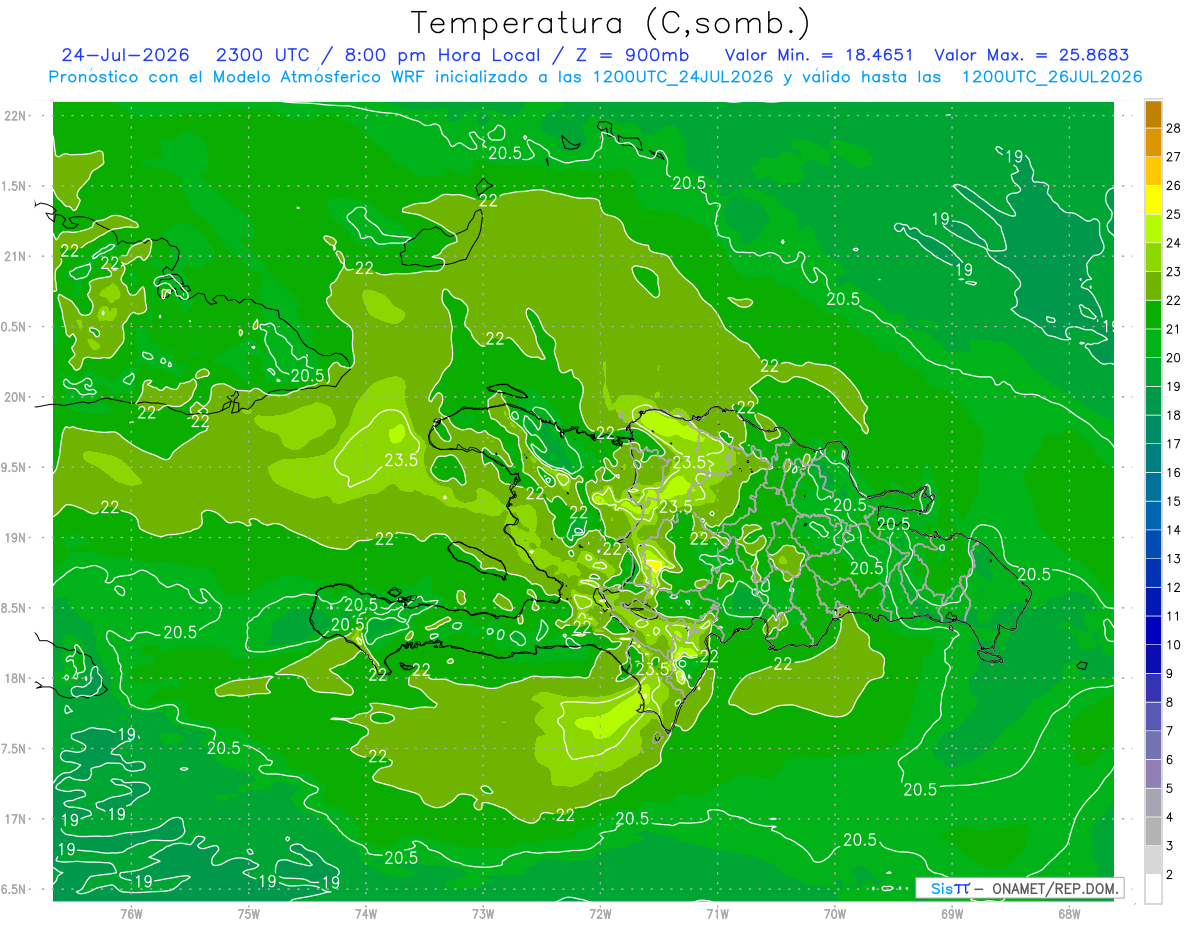
Task: Click the '76W' longitude axis label
Action: [x=131, y=913]
